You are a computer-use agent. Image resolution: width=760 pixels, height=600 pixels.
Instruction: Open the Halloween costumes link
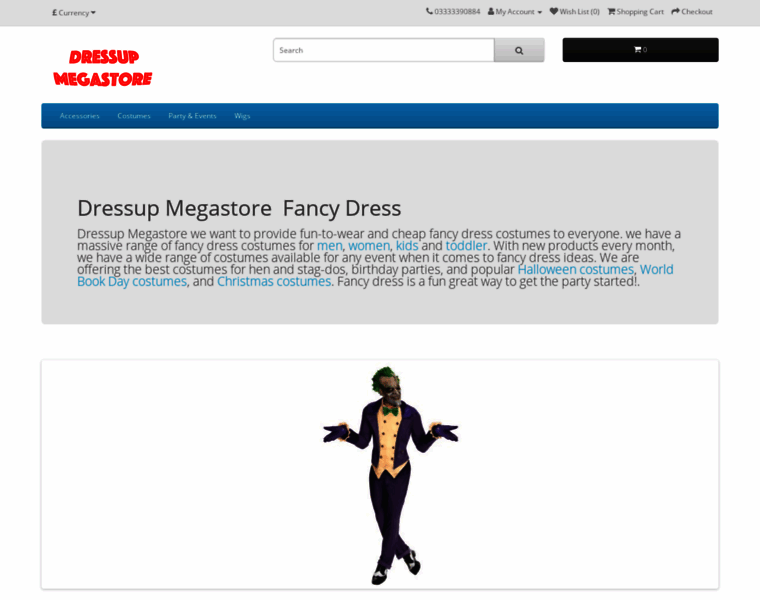tap(575, 269)
